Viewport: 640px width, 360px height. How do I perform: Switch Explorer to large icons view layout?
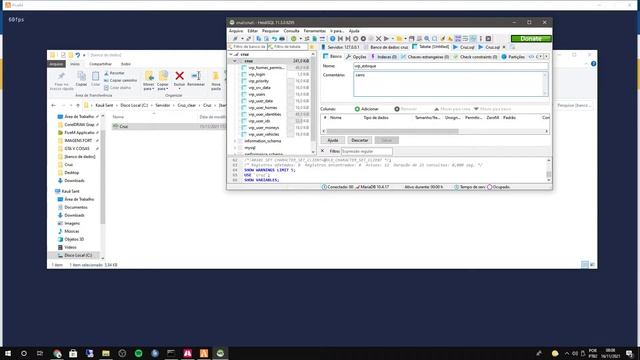pos(592,265)
